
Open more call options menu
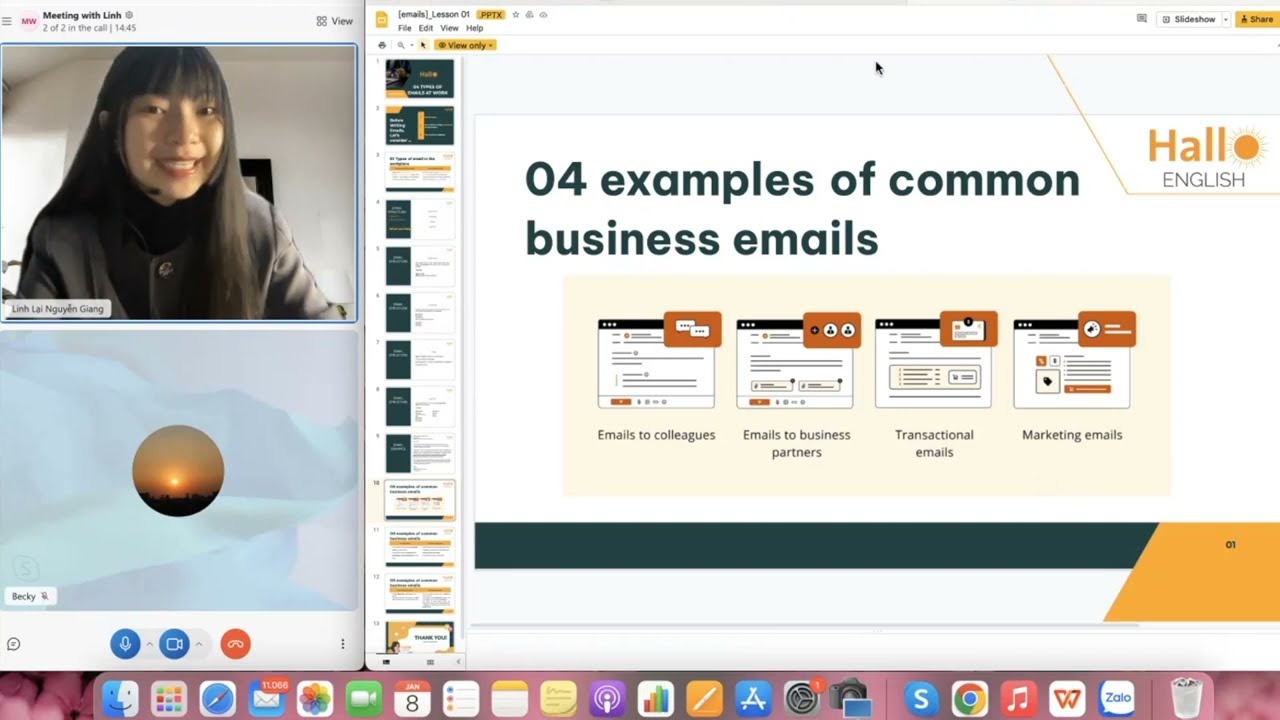point(342,644)
